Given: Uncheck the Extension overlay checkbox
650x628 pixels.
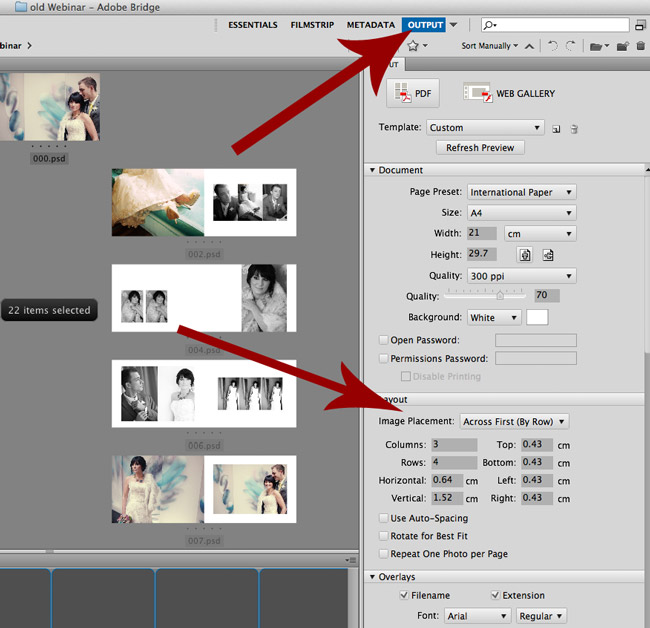Looking at the screenshot, I should point(495,595).
